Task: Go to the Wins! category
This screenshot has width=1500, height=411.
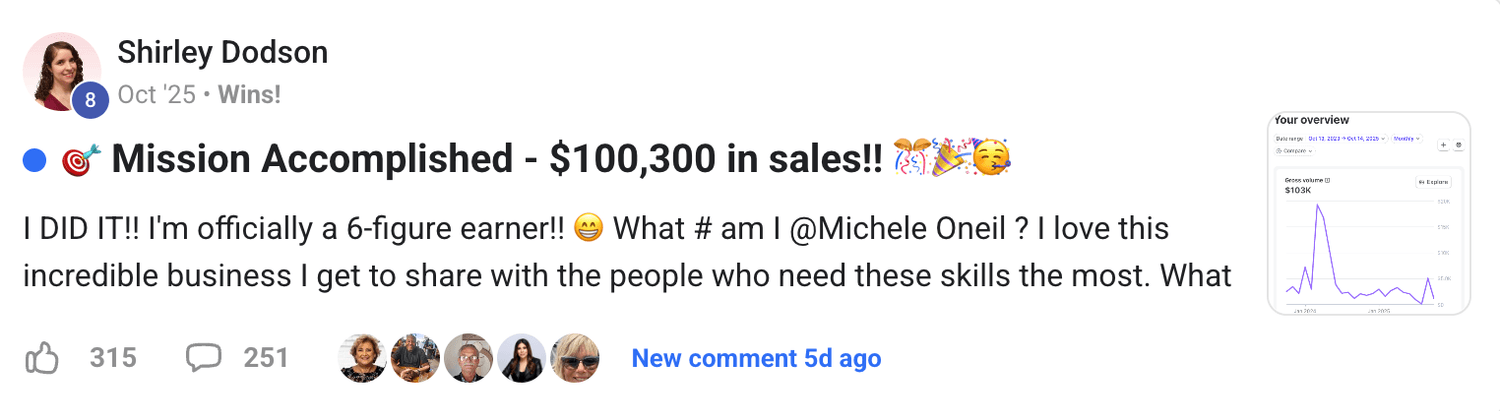Action: coord(249,95)
